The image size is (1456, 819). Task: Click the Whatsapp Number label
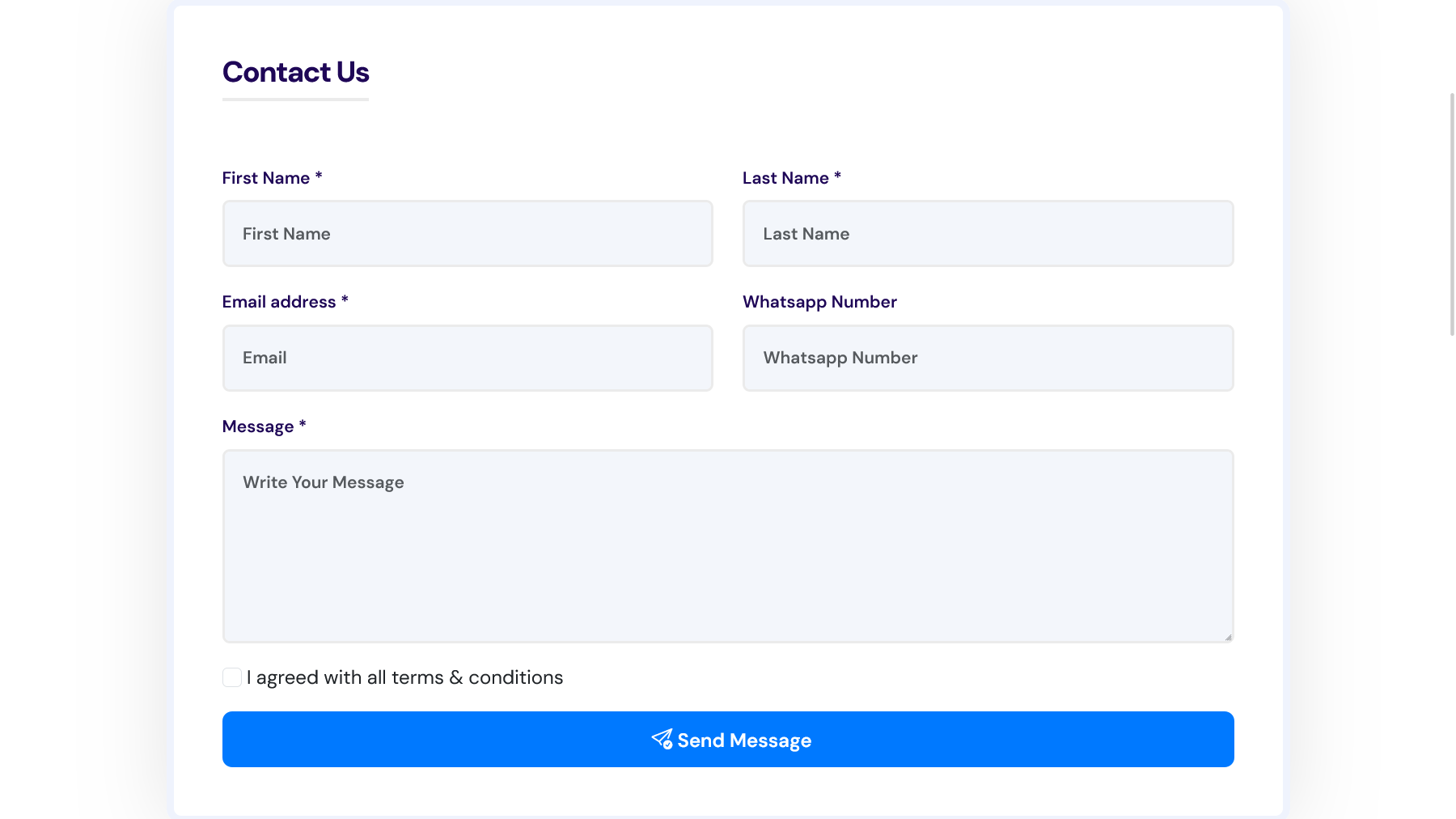coord(819,301)
